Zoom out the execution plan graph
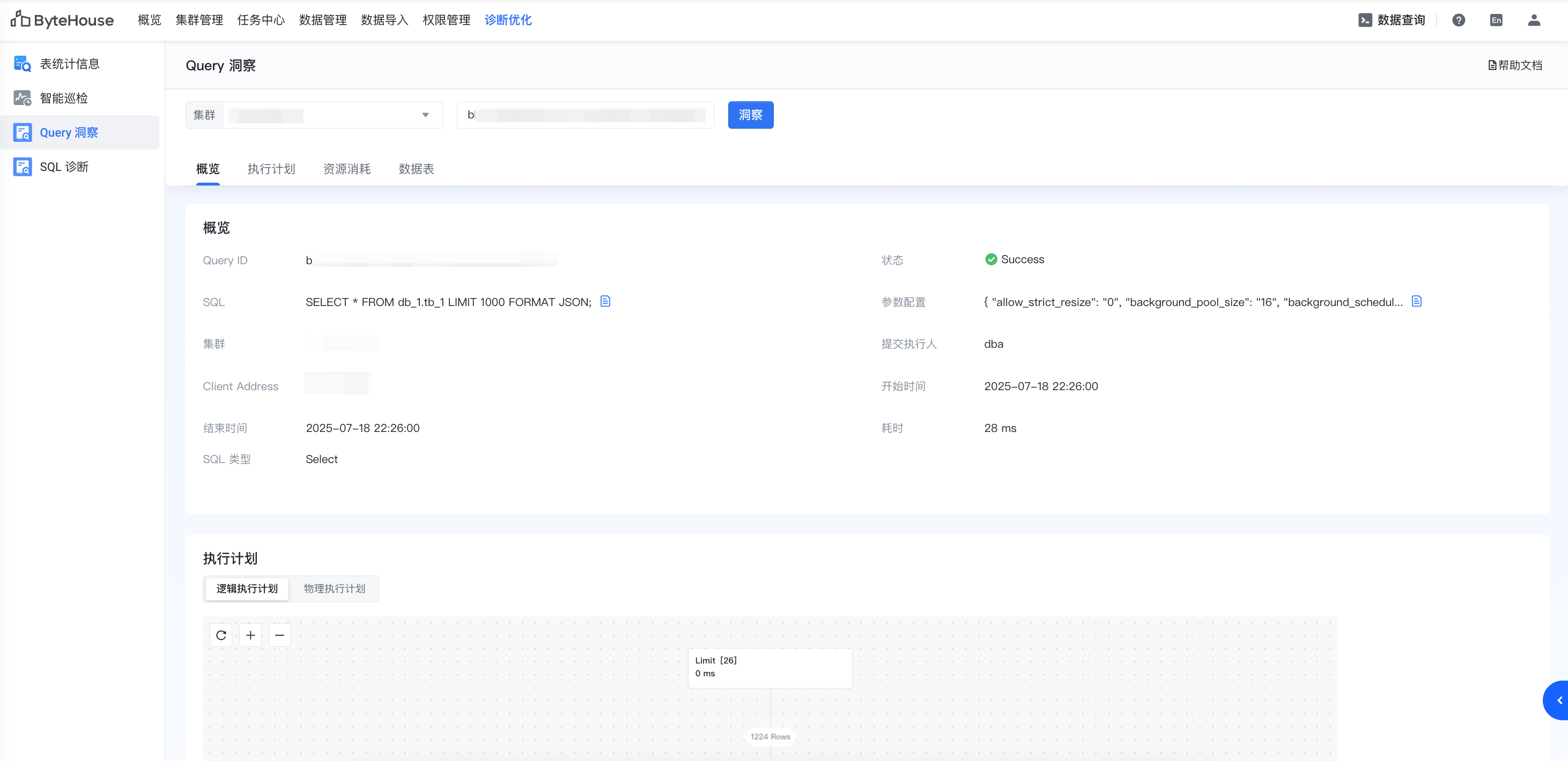 pos(279,635)
